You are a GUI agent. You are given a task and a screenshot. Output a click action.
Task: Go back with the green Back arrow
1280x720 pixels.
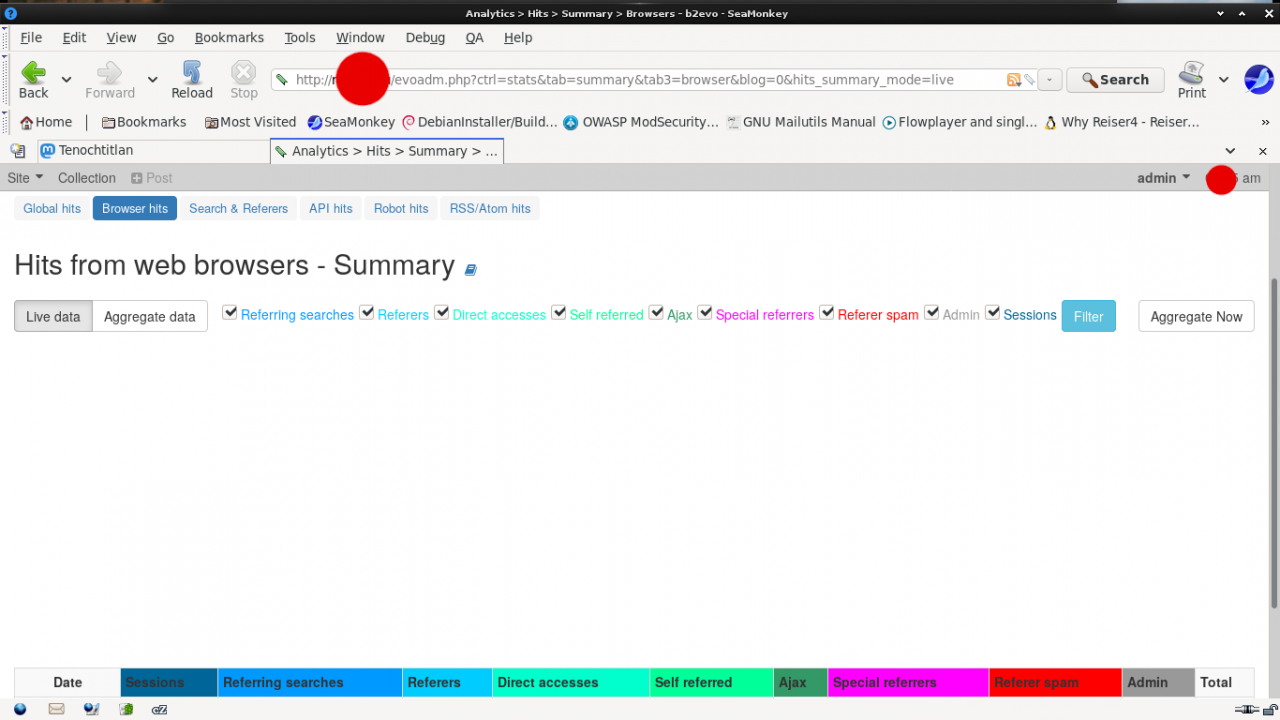(x=33, y=79)
